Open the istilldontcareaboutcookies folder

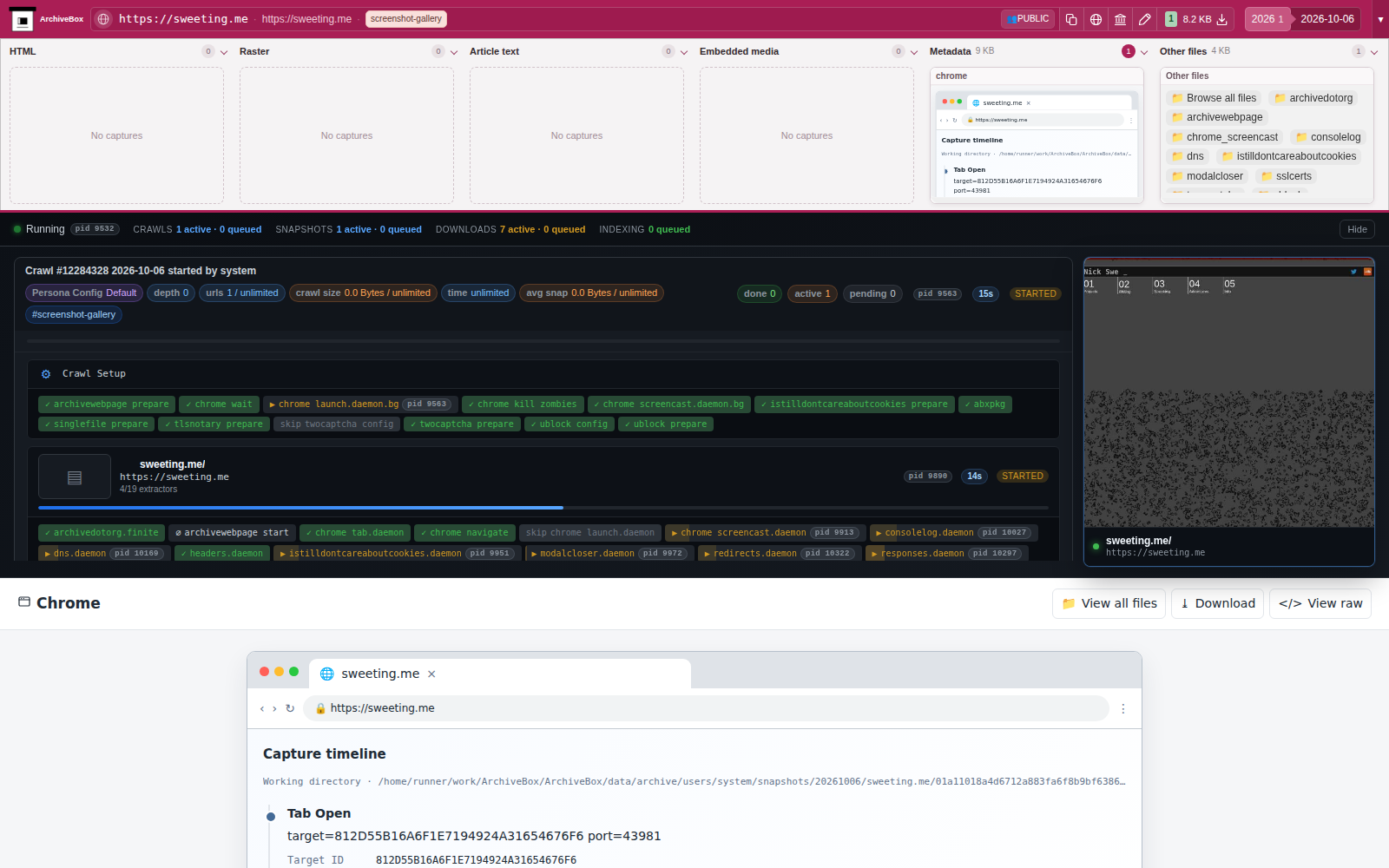pos(1289,156)
